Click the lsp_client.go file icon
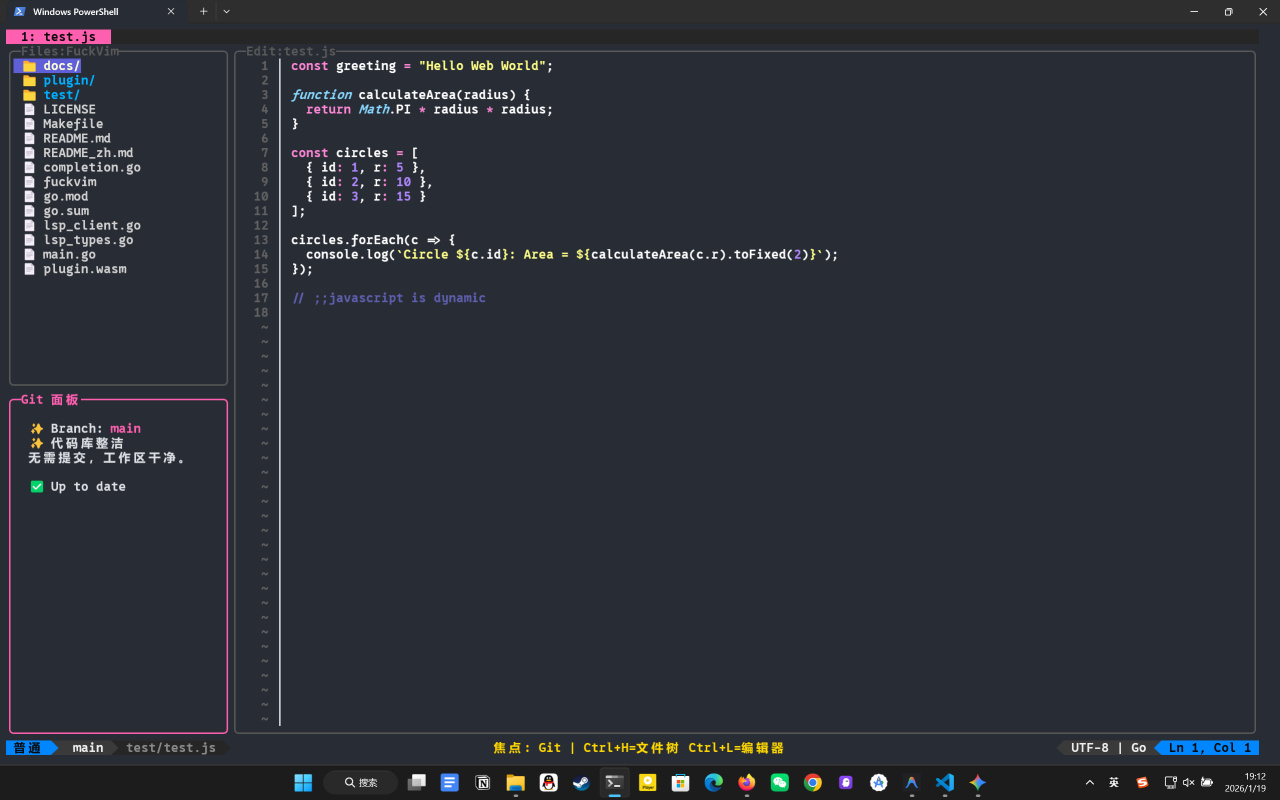Image resolution: width=1280 pixels, height=800 pixels. click(29, 226)
